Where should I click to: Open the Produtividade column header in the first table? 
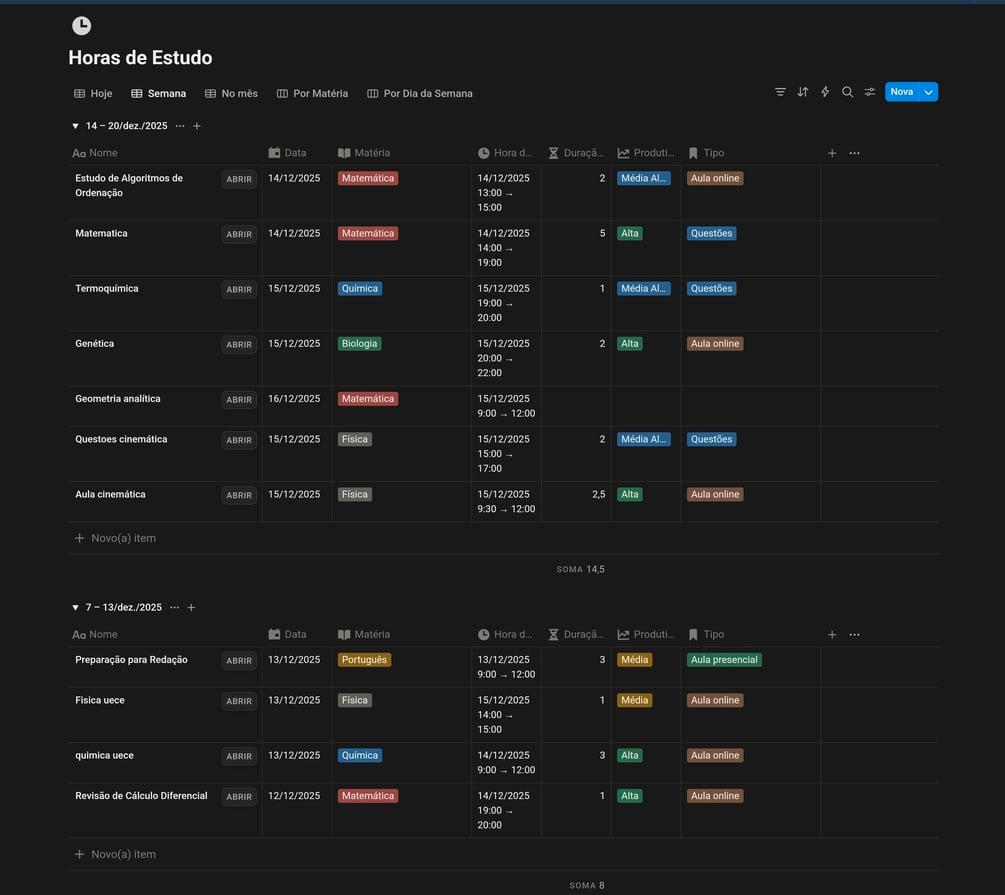[x=646, y=153]
